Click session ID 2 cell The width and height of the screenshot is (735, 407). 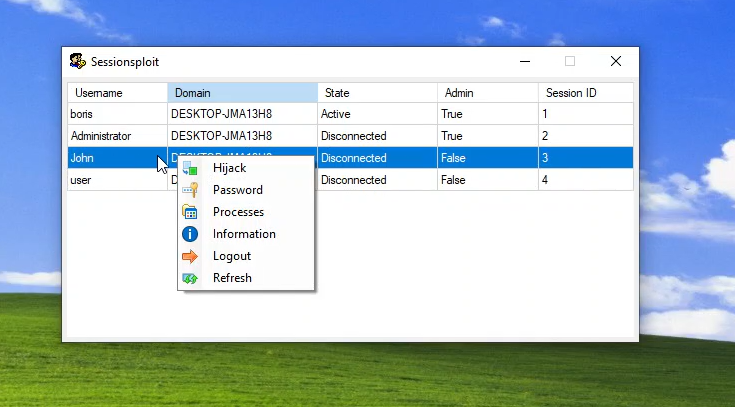(586, 136)
